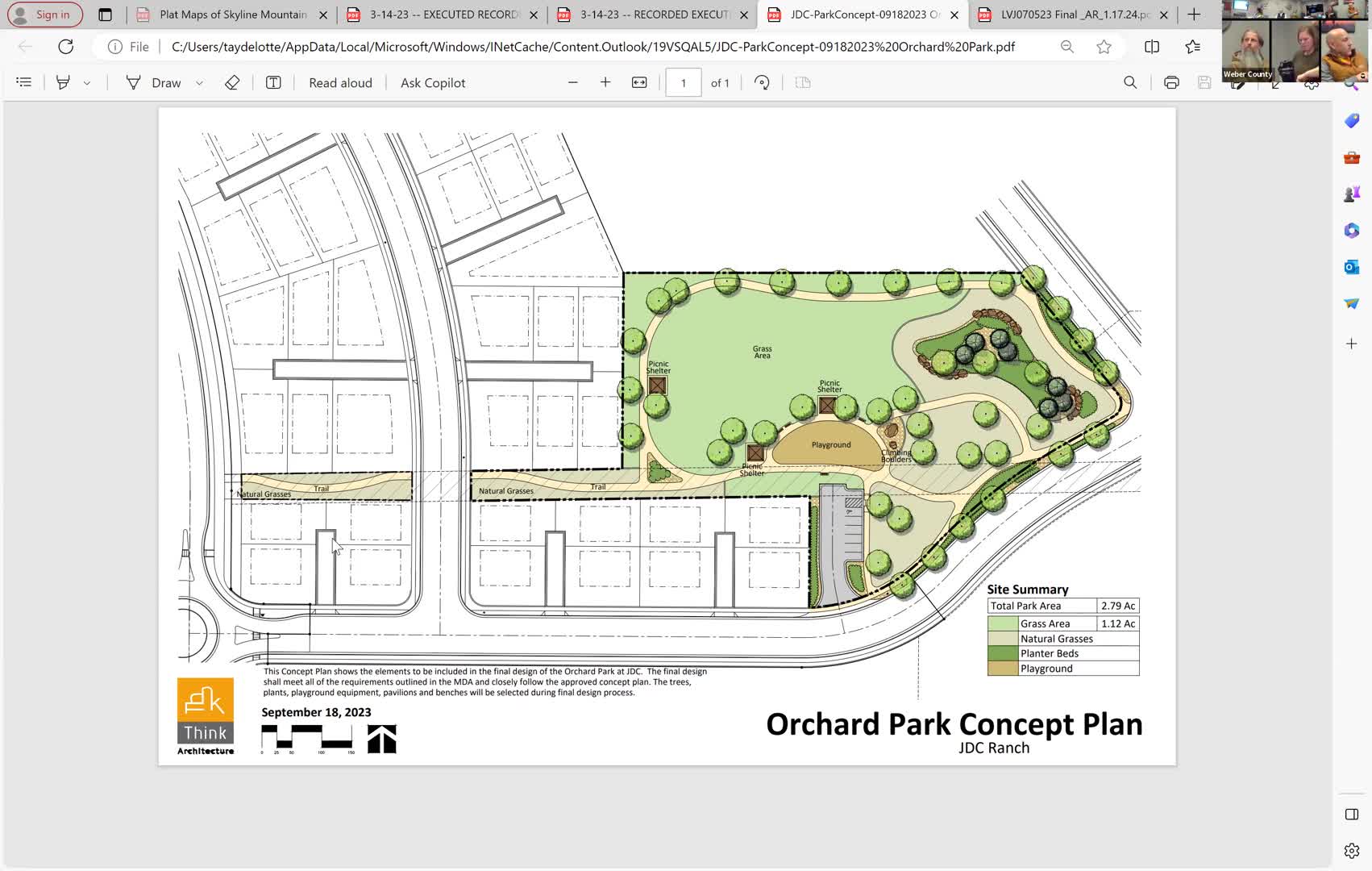
Task: Start Read aloud for the document
Action: [x=340, y=82]
